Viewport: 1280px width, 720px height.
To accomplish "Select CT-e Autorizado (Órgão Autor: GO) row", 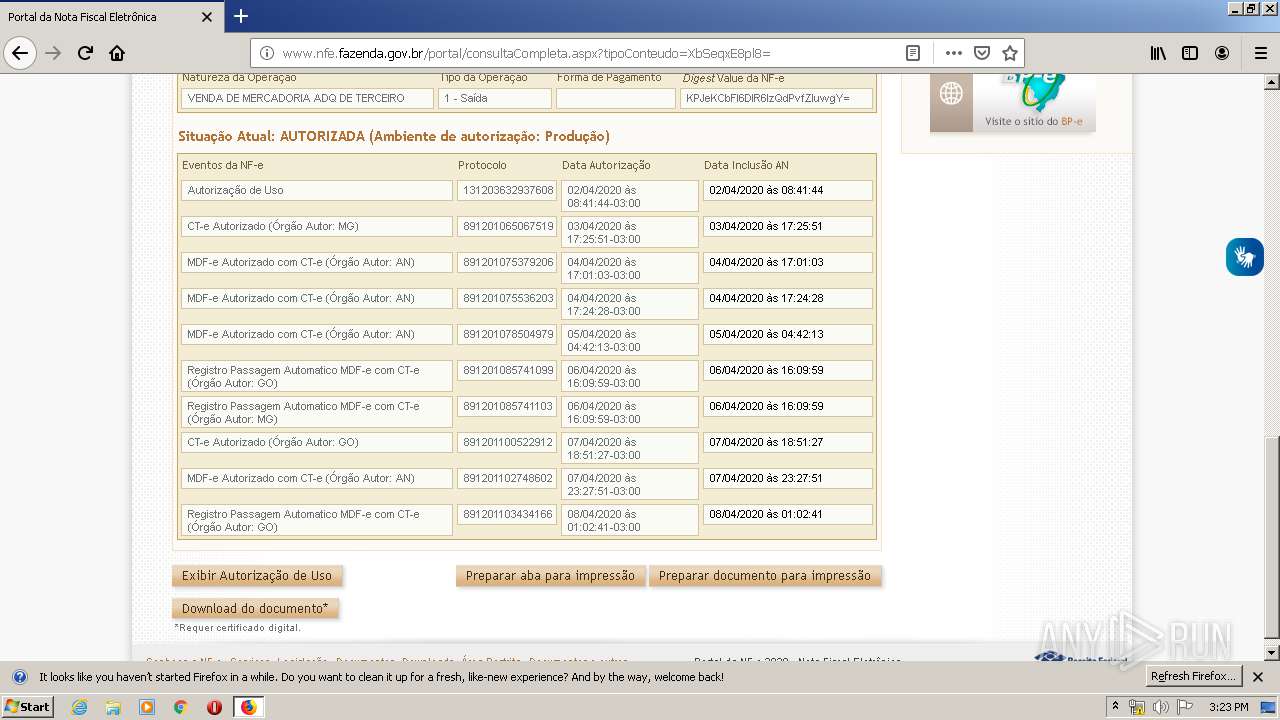I will click(x=317, y=442).
